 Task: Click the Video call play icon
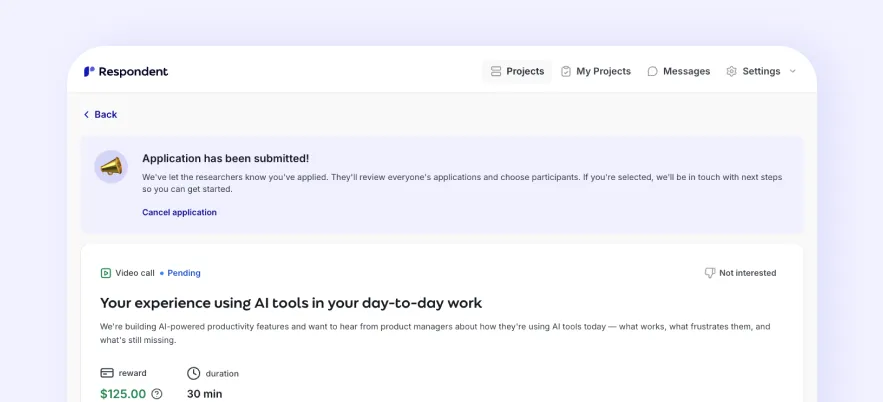(106, 273)
